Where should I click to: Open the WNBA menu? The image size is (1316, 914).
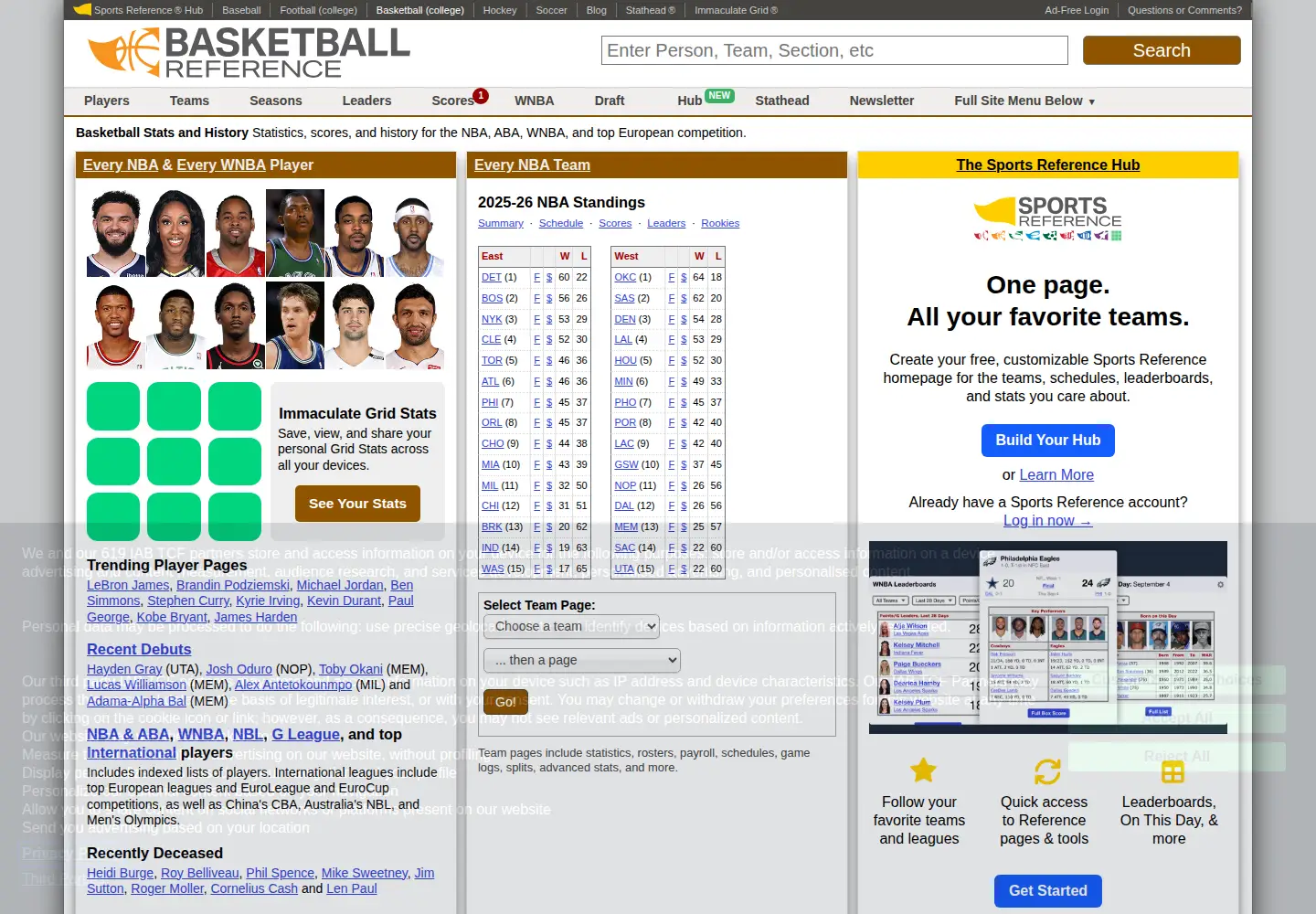click(x=534, y=101)
